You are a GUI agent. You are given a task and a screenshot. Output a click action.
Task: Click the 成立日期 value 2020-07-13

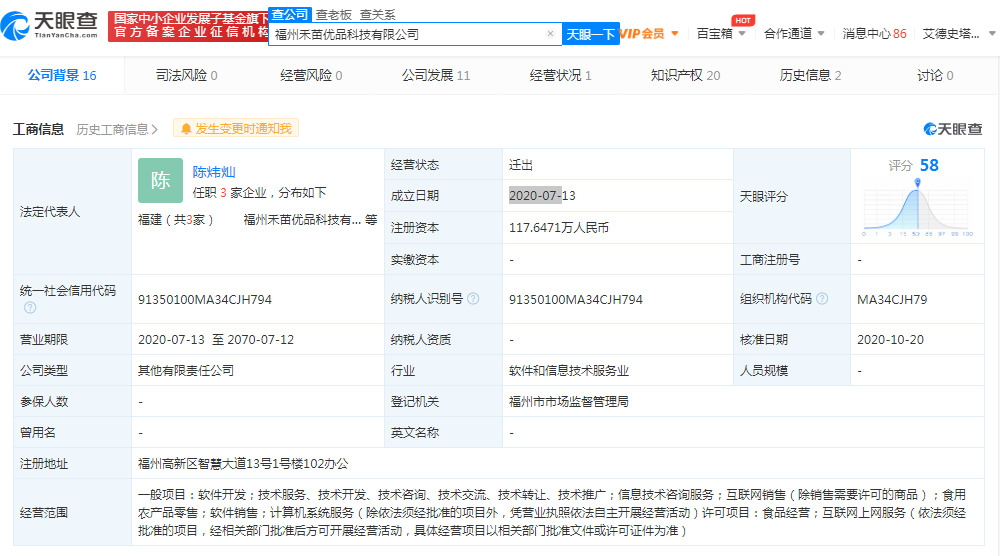click(x=542, y=196)
